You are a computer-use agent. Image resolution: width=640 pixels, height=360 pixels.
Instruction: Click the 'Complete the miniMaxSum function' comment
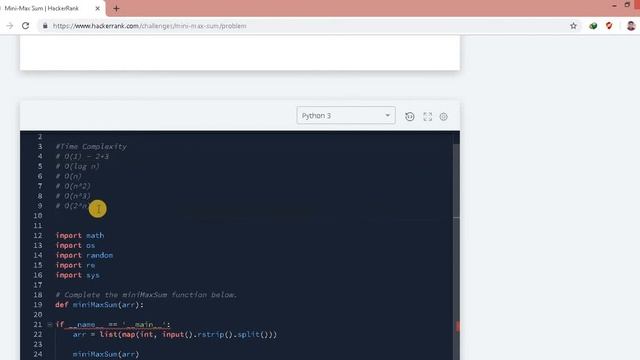point(146,295)
